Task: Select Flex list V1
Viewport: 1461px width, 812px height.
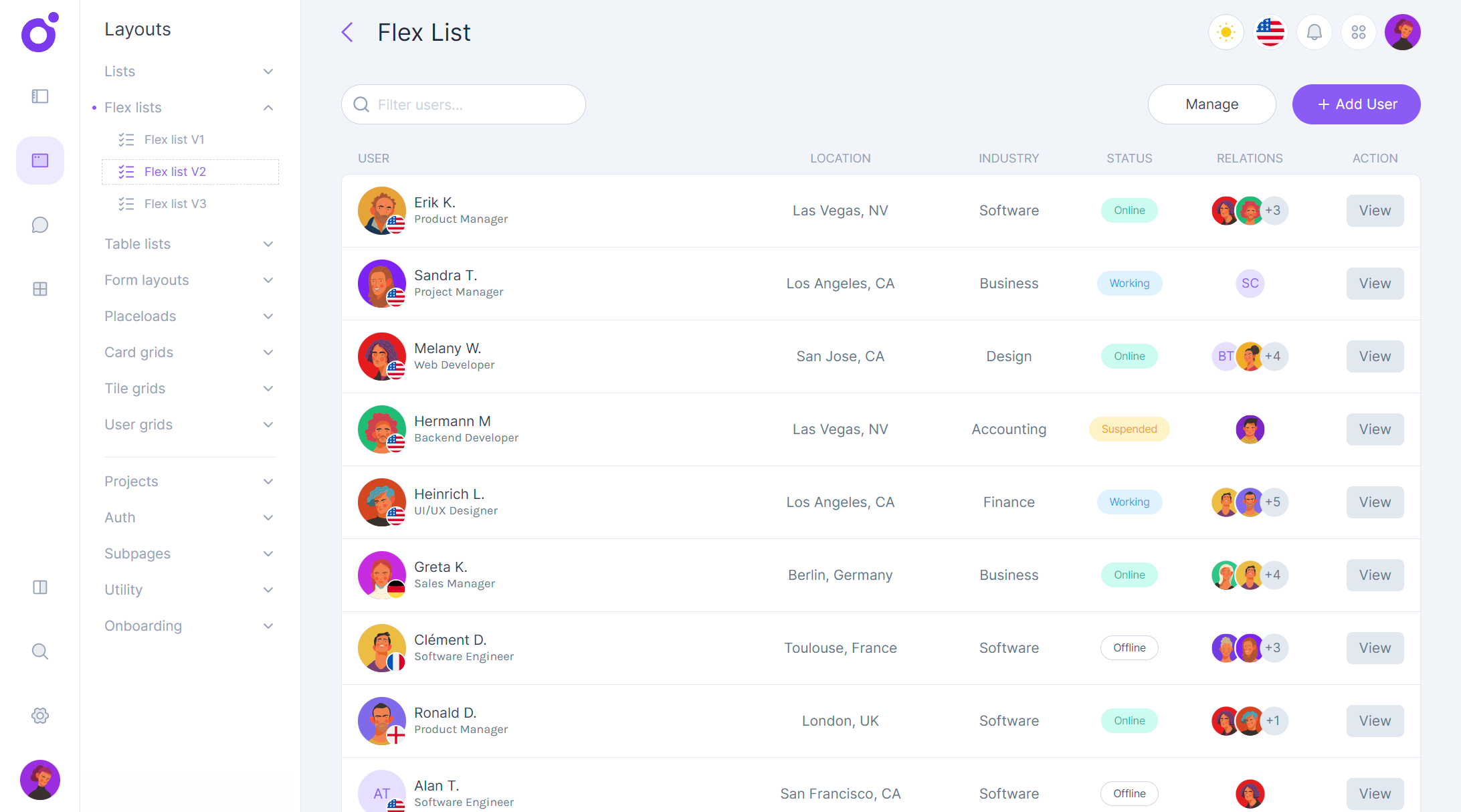Action: coord(175,139)
